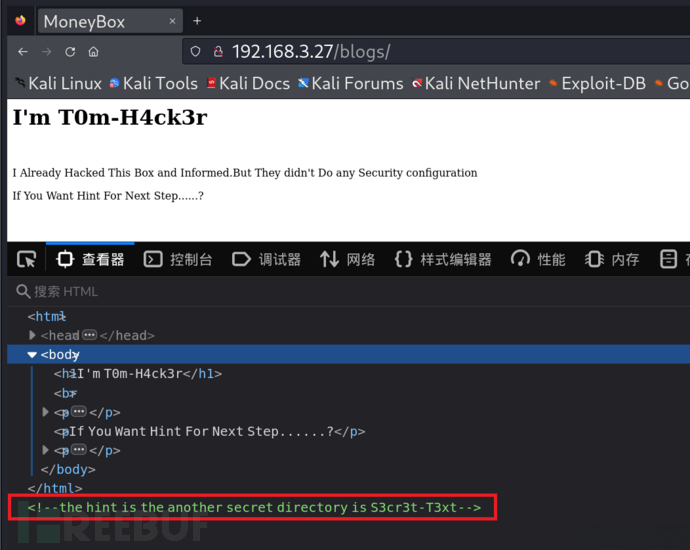Switch to the 网络 network tab
Viewport: 690px width, 550px height.
(348, 259)
